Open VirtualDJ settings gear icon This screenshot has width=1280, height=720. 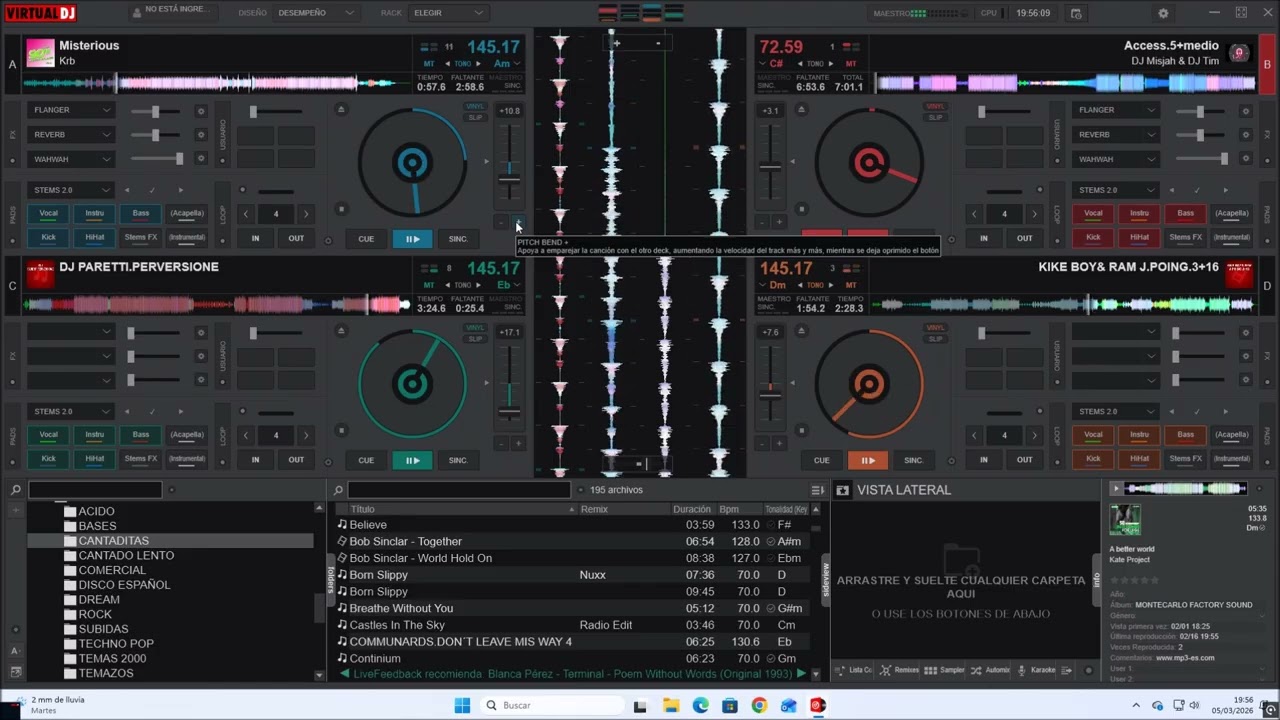click(x=1163, y=13)
